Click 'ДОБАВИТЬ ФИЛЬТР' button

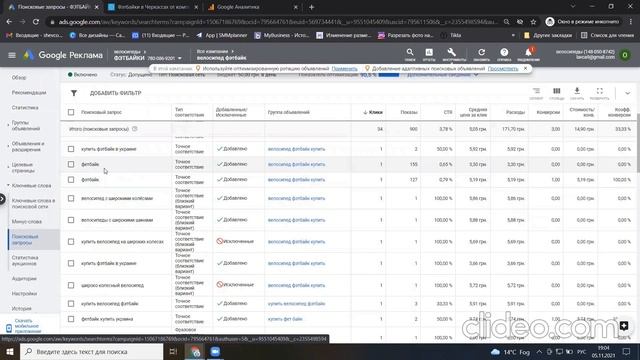(x=116, y=93)
